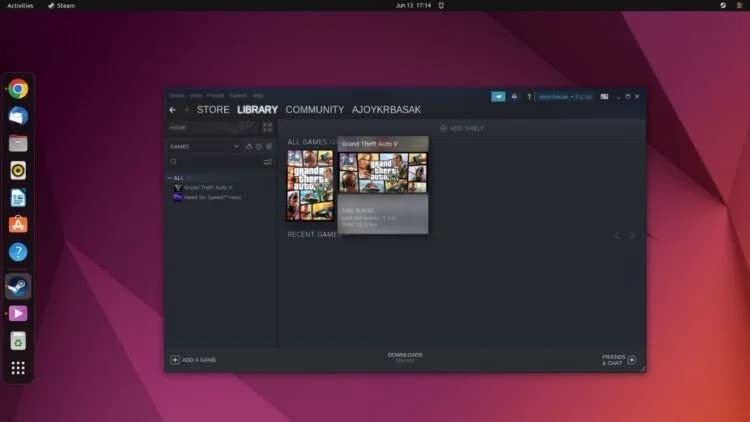
Task: Open the advanced filter sliders icon
Action: point(268,162)
